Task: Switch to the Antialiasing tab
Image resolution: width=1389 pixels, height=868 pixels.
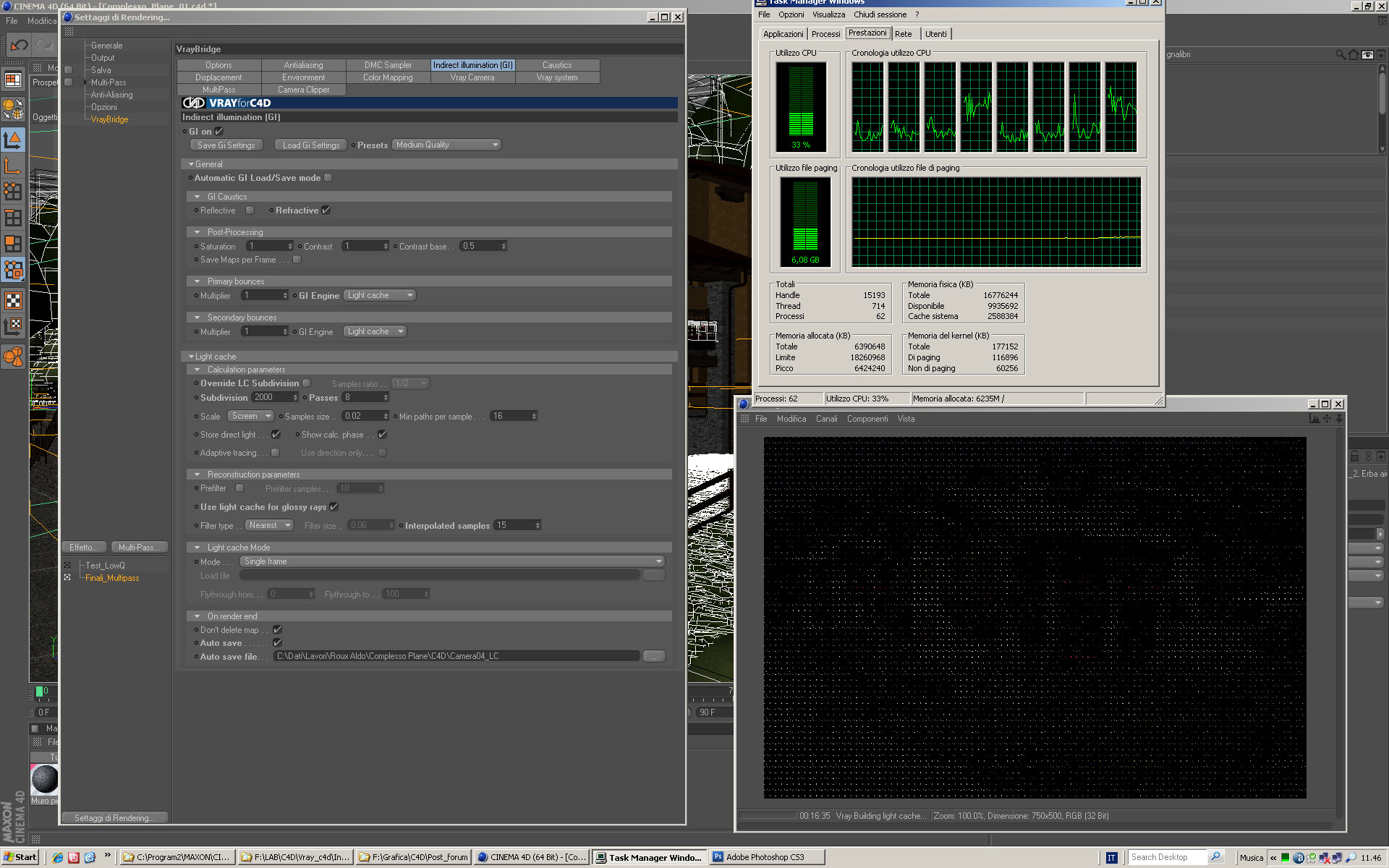Action: pos(303,65)
